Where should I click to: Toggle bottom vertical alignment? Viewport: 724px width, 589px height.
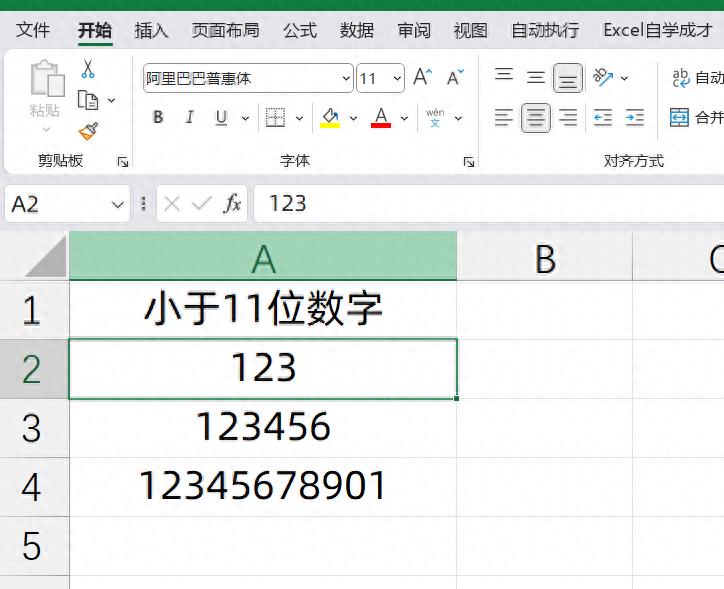click(x=568, y=78)
